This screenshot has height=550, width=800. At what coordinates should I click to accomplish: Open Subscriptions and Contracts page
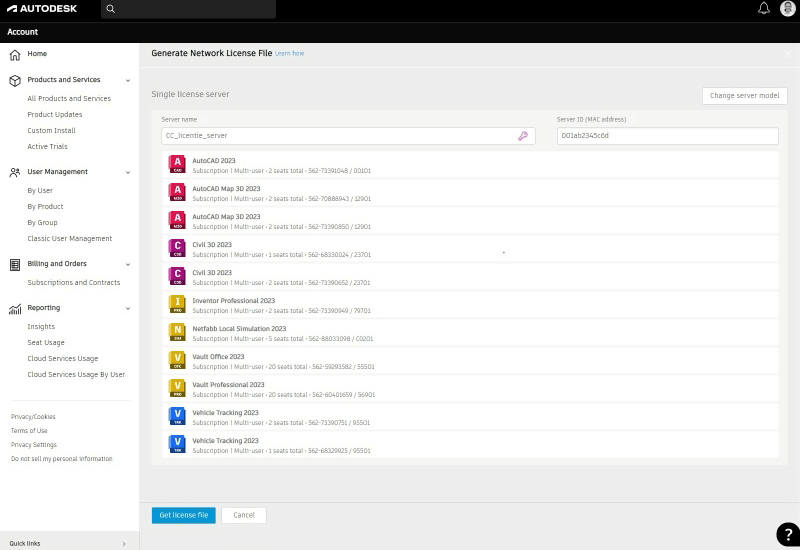[74, 283]
